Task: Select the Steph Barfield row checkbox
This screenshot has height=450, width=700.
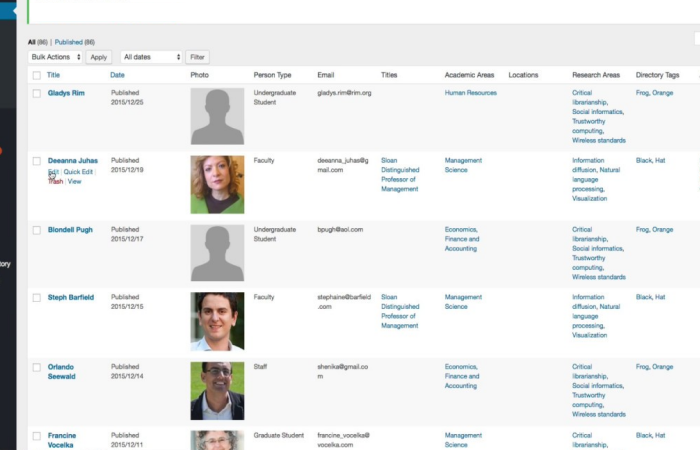Action: (37, 298)
